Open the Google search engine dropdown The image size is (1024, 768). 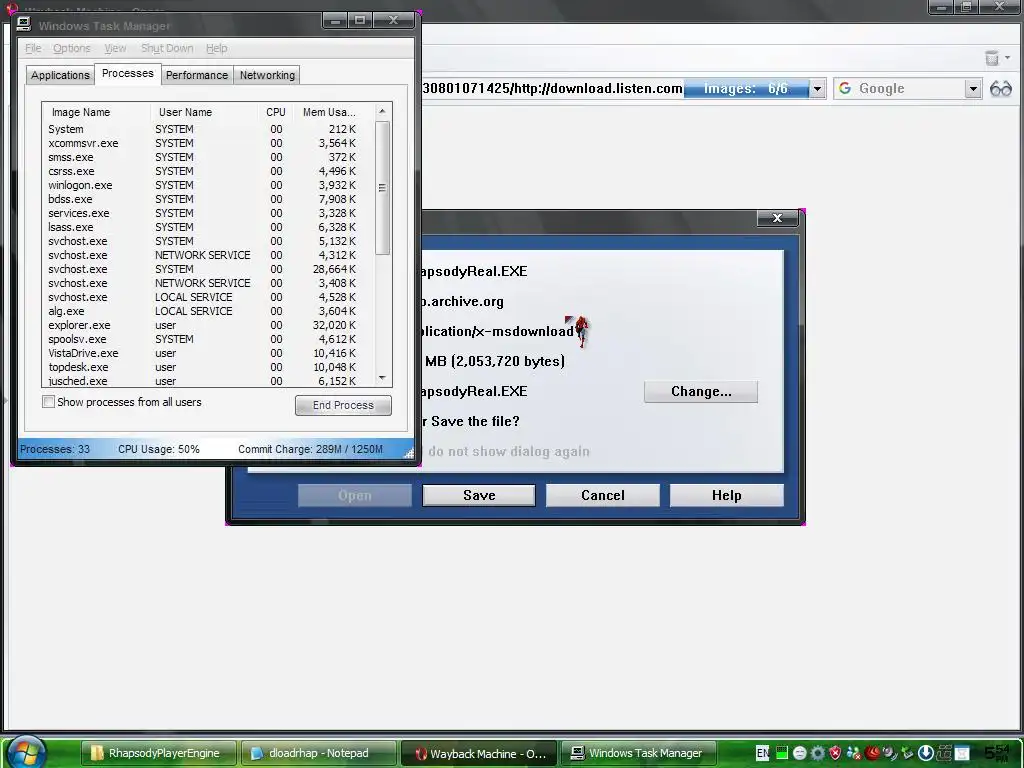pos(973,88)
